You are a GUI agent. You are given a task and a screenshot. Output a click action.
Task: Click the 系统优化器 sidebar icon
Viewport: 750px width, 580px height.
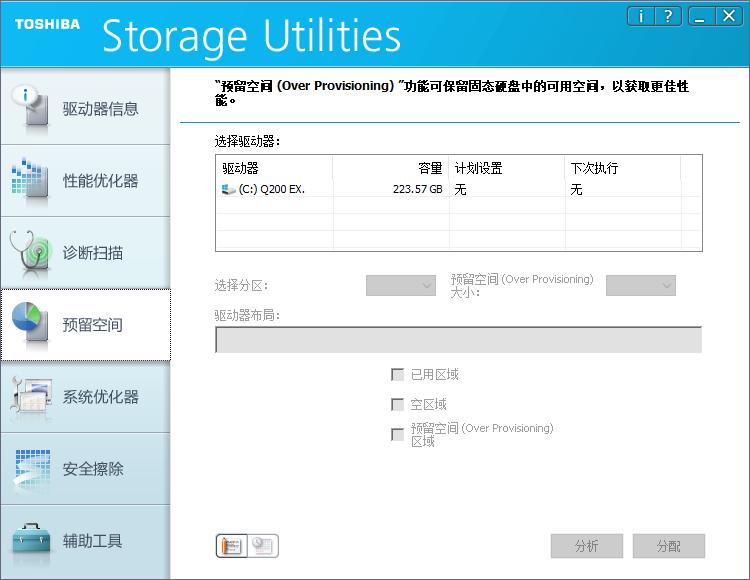(30, 396)
